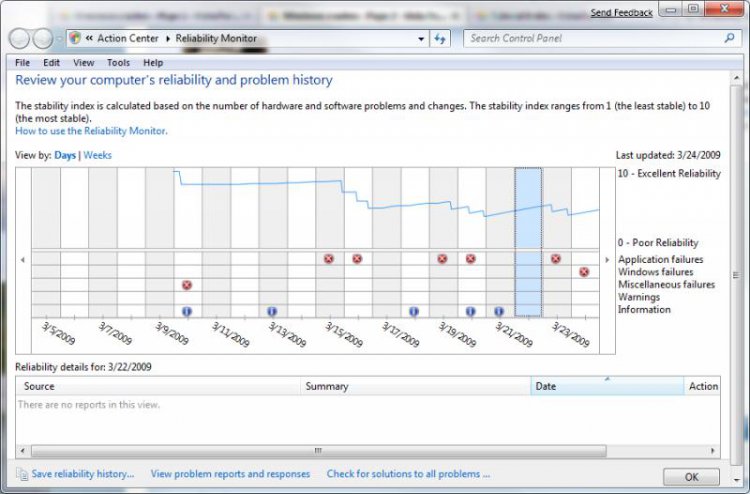
Task: Click the document icon beside Save reliability history
Action: tap(22, 474)
